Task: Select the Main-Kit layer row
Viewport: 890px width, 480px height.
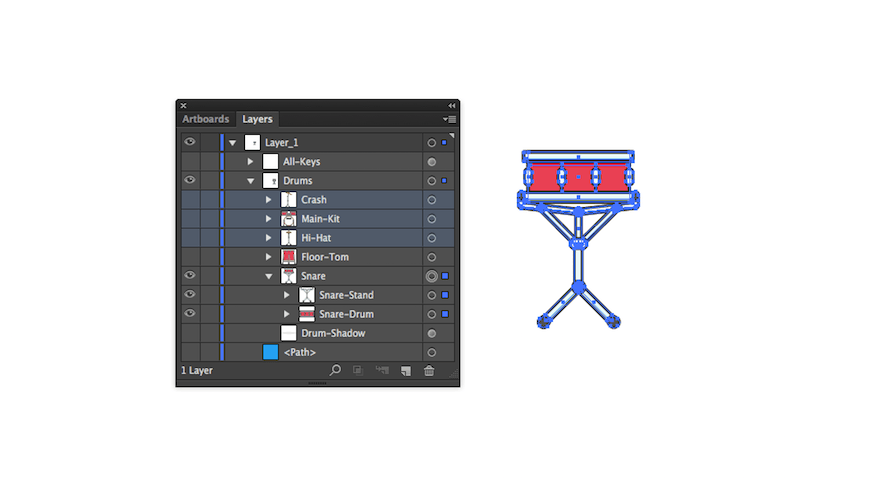Action: pyautogui.click(x=318, y=219)
